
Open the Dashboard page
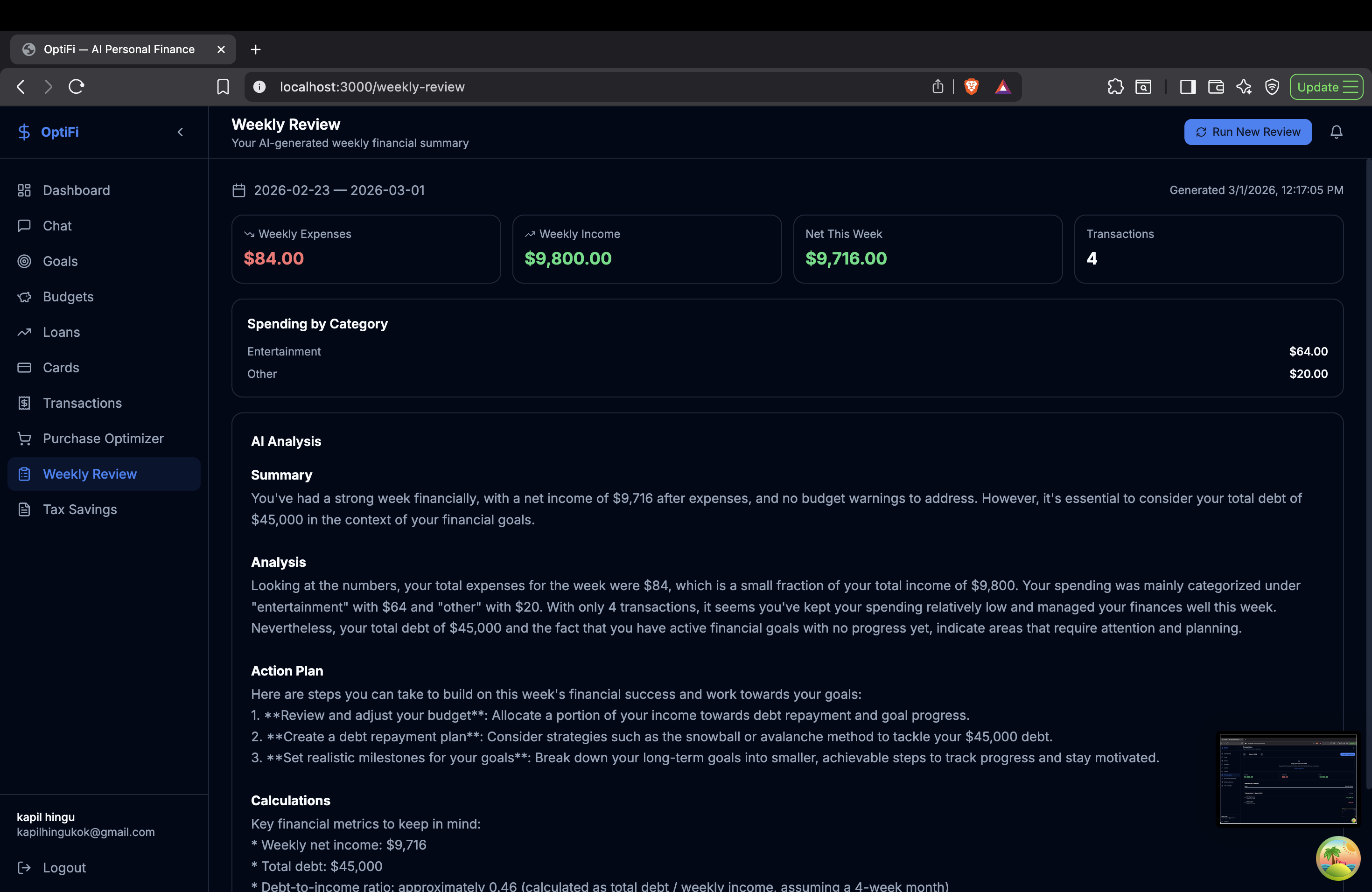point(76,190)
